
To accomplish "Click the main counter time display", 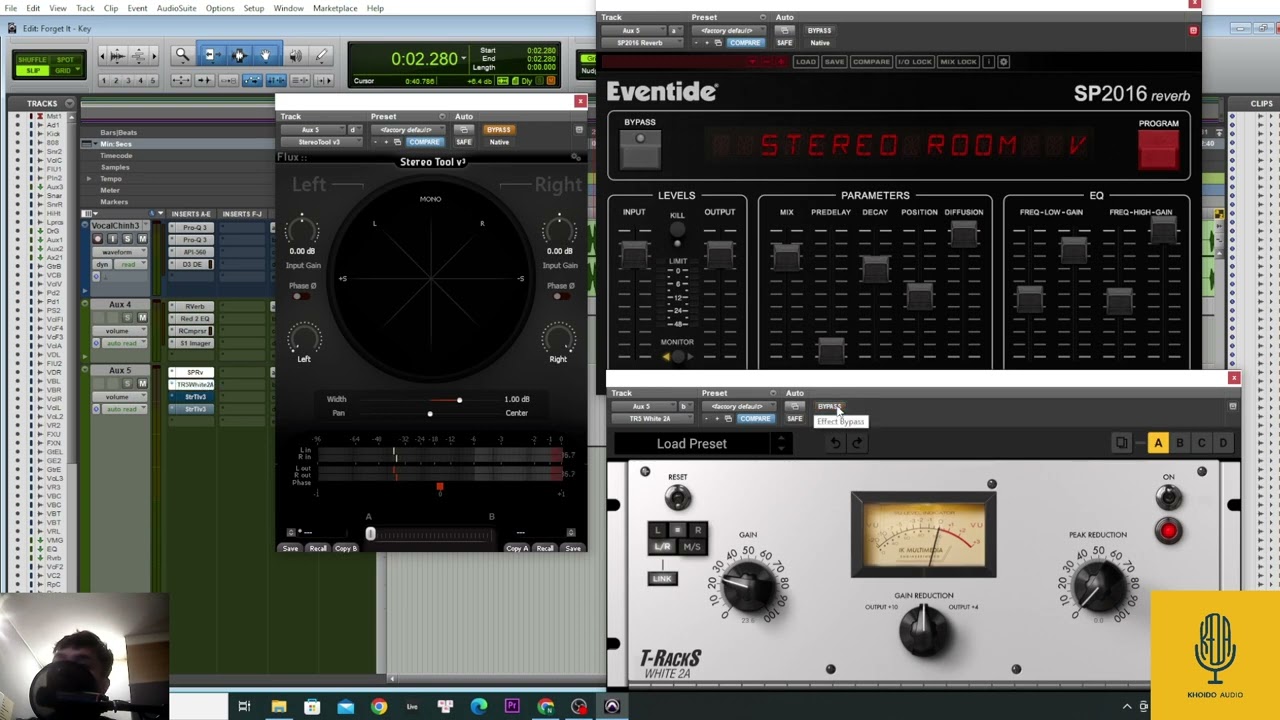I will click(424, 59).
